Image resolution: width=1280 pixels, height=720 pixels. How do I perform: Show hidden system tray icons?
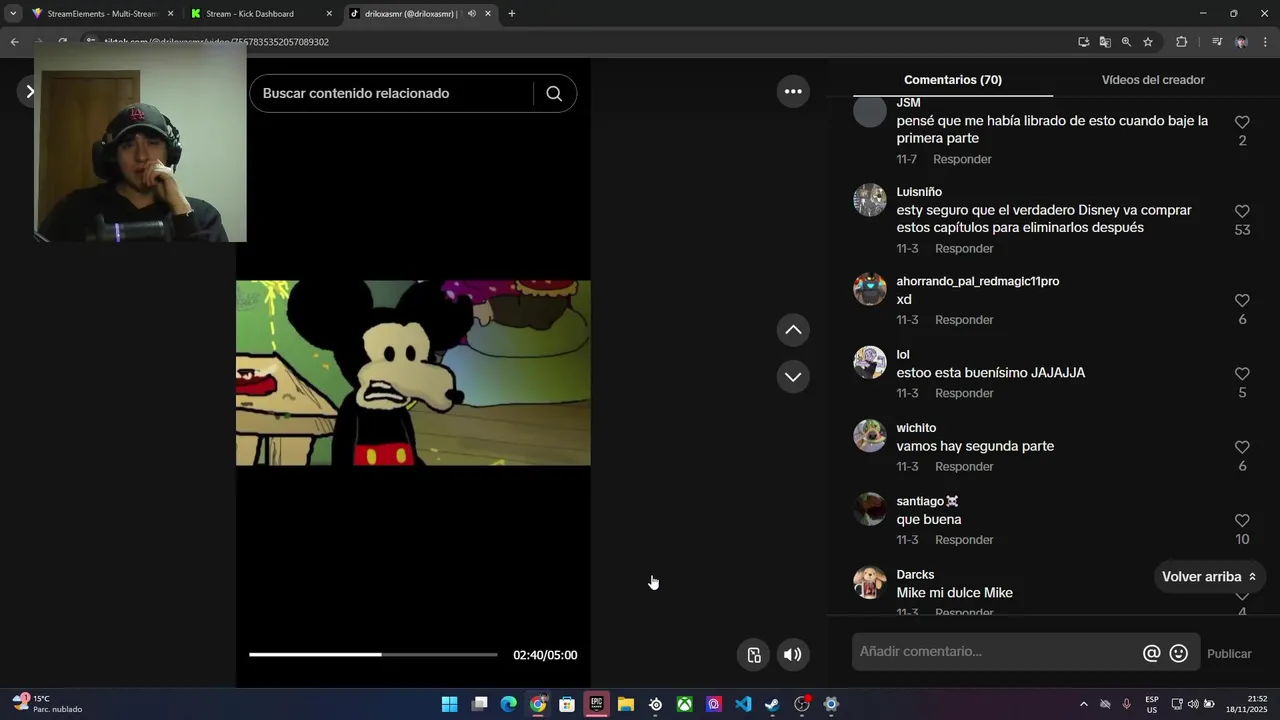point(1083,704)
